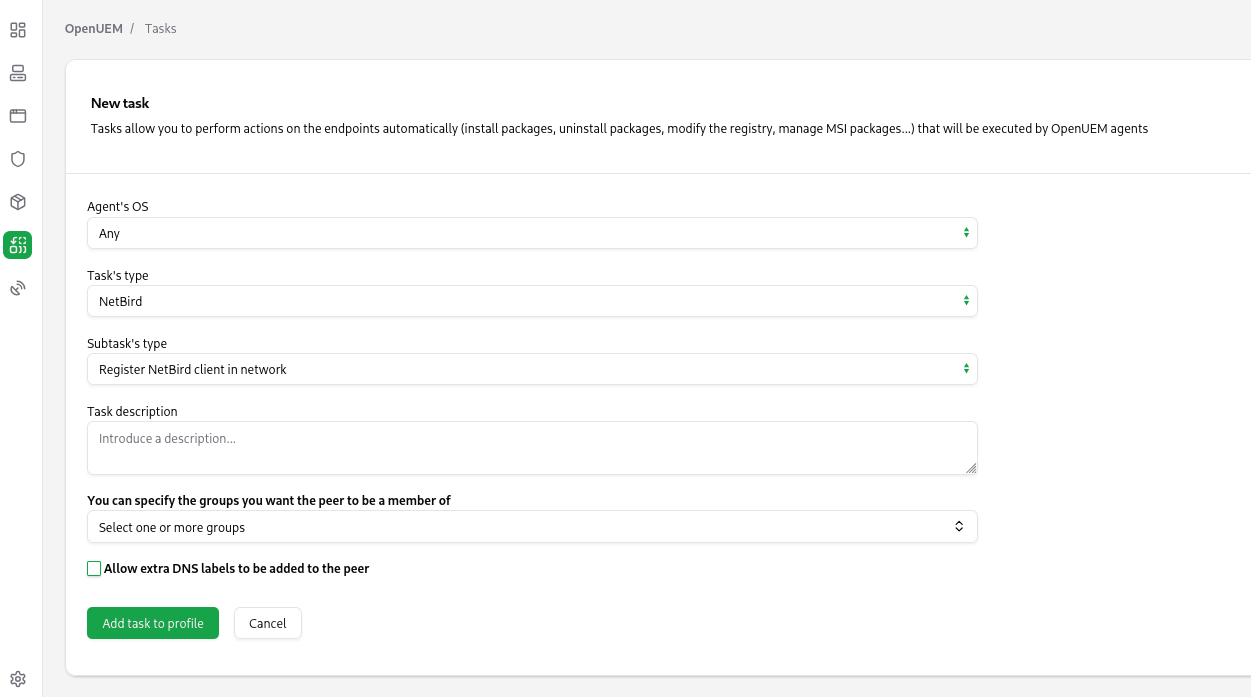Open the Security shield section
Image resolution: width=1251 pixels, height=697 pixels.
17,158
